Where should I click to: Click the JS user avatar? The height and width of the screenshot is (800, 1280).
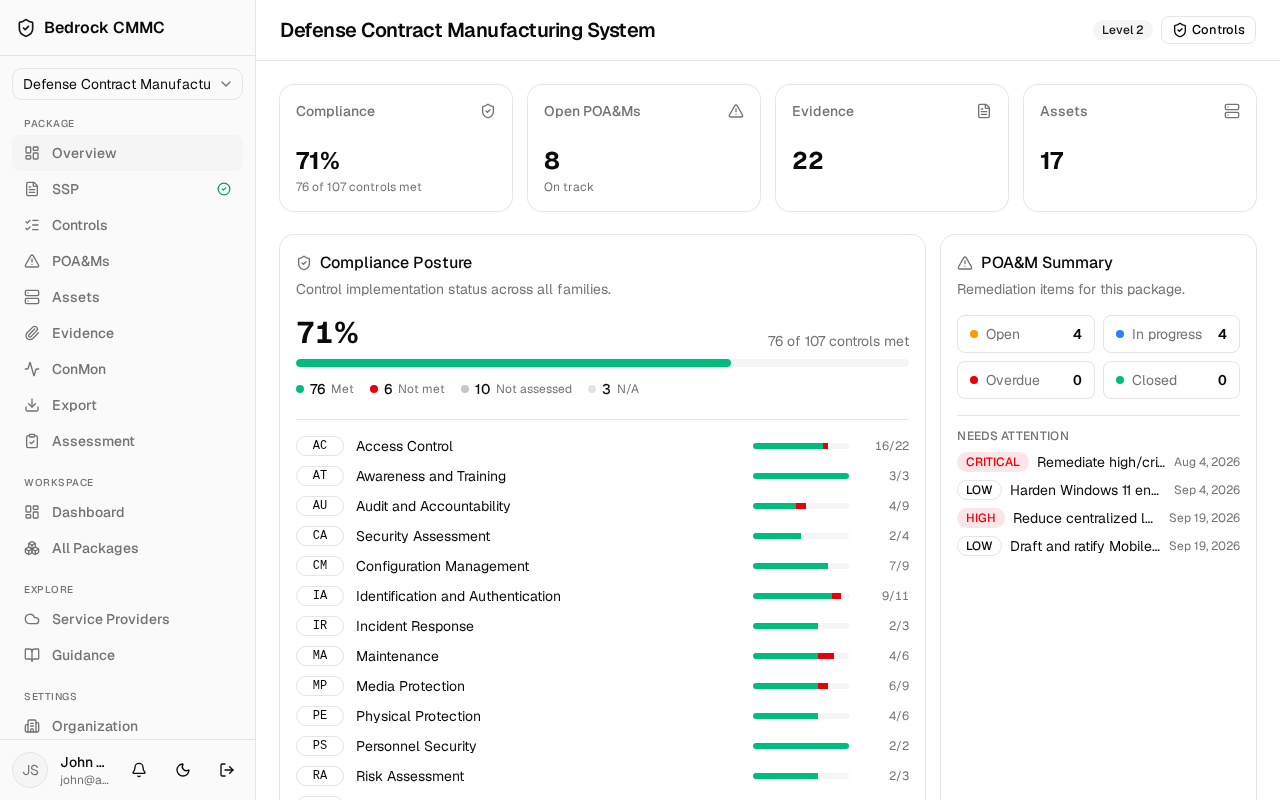(30, 770)
